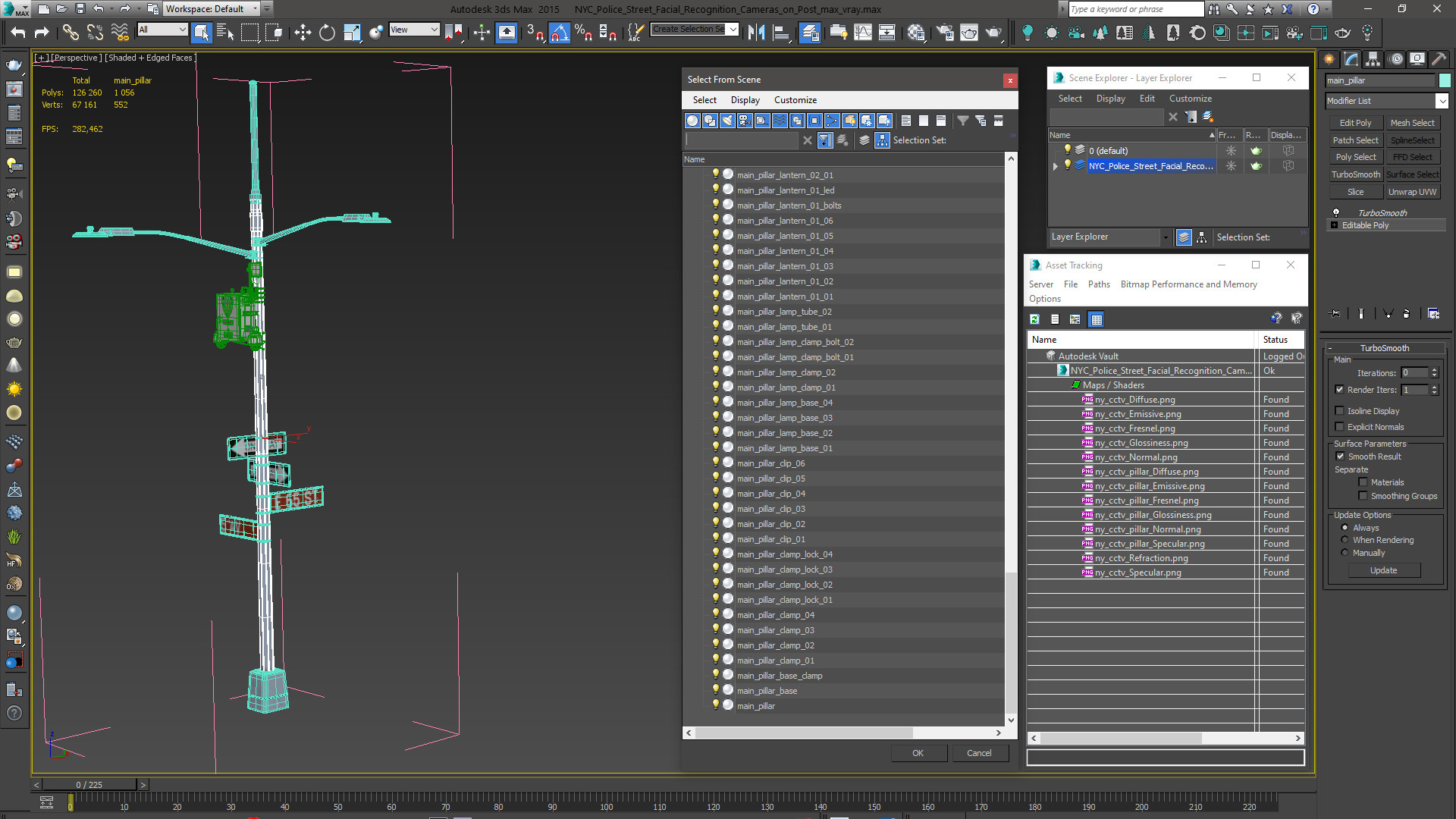Click OK button in Select From Scene
Screen dimensions: 1456x819
(x=918, y=753)
